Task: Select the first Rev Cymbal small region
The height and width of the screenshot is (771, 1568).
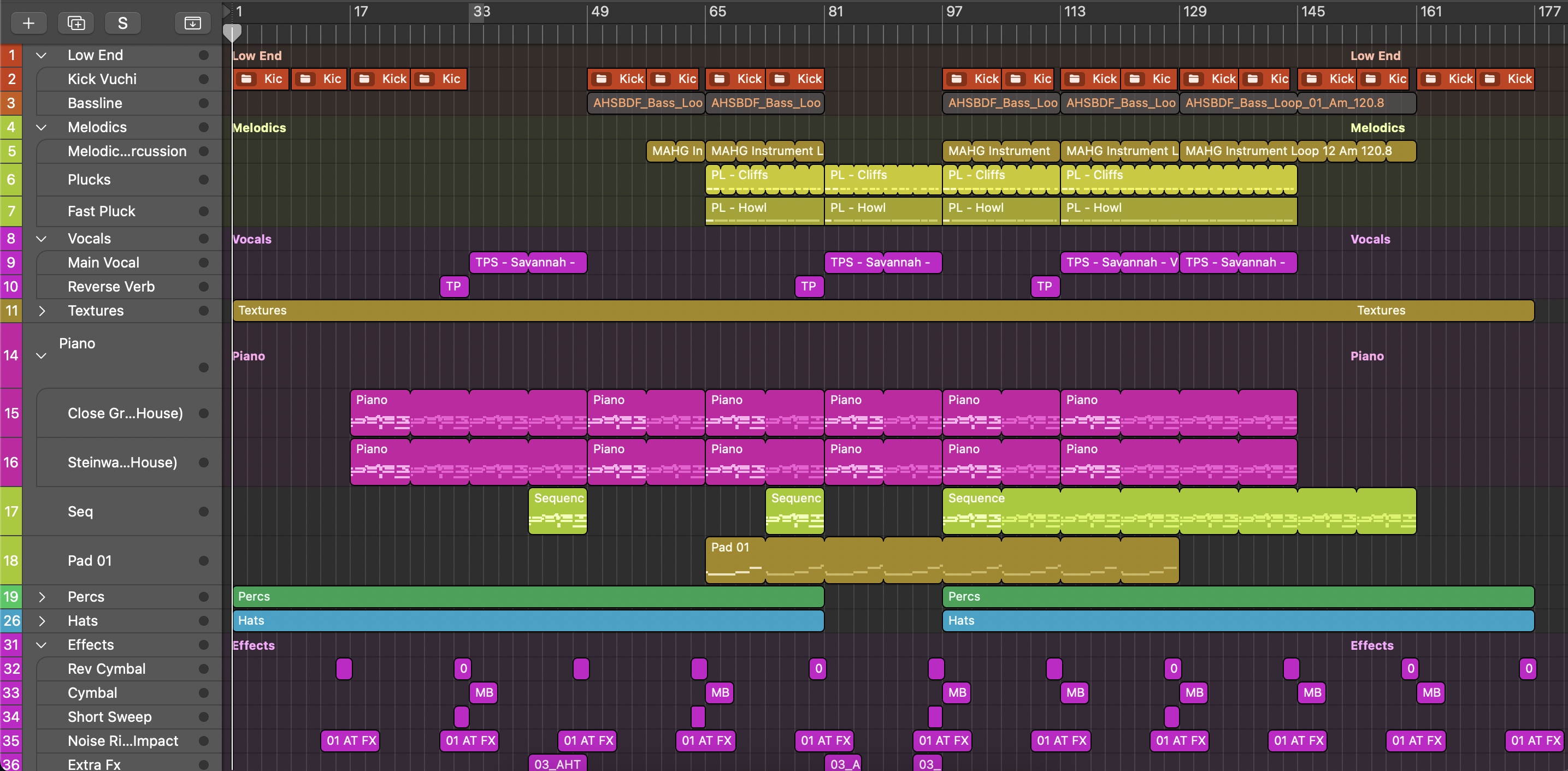Action: pos(344,669)
